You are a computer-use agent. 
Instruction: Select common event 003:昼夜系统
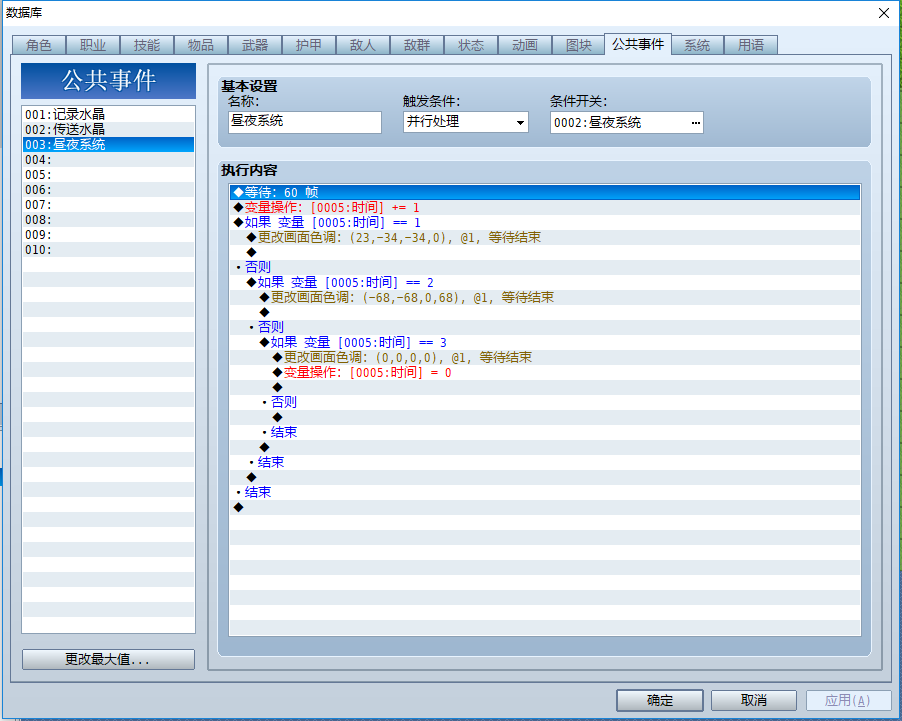(x=108, y=144)
